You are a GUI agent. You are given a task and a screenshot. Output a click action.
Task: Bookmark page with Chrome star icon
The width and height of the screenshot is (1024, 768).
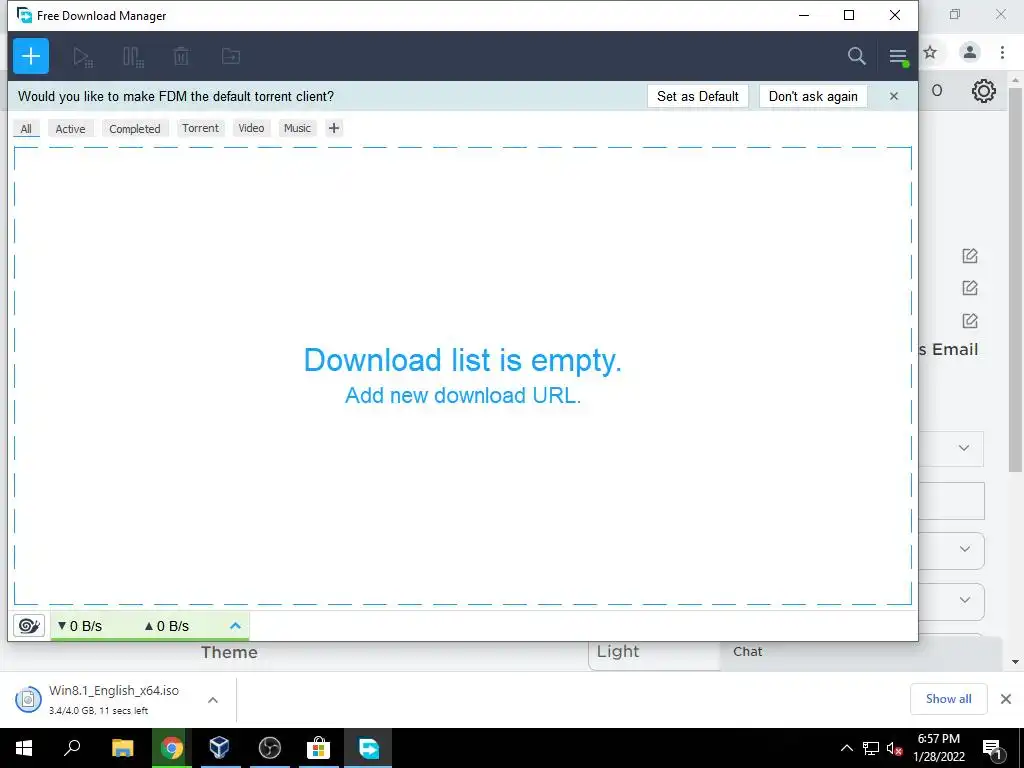point(930,52)
